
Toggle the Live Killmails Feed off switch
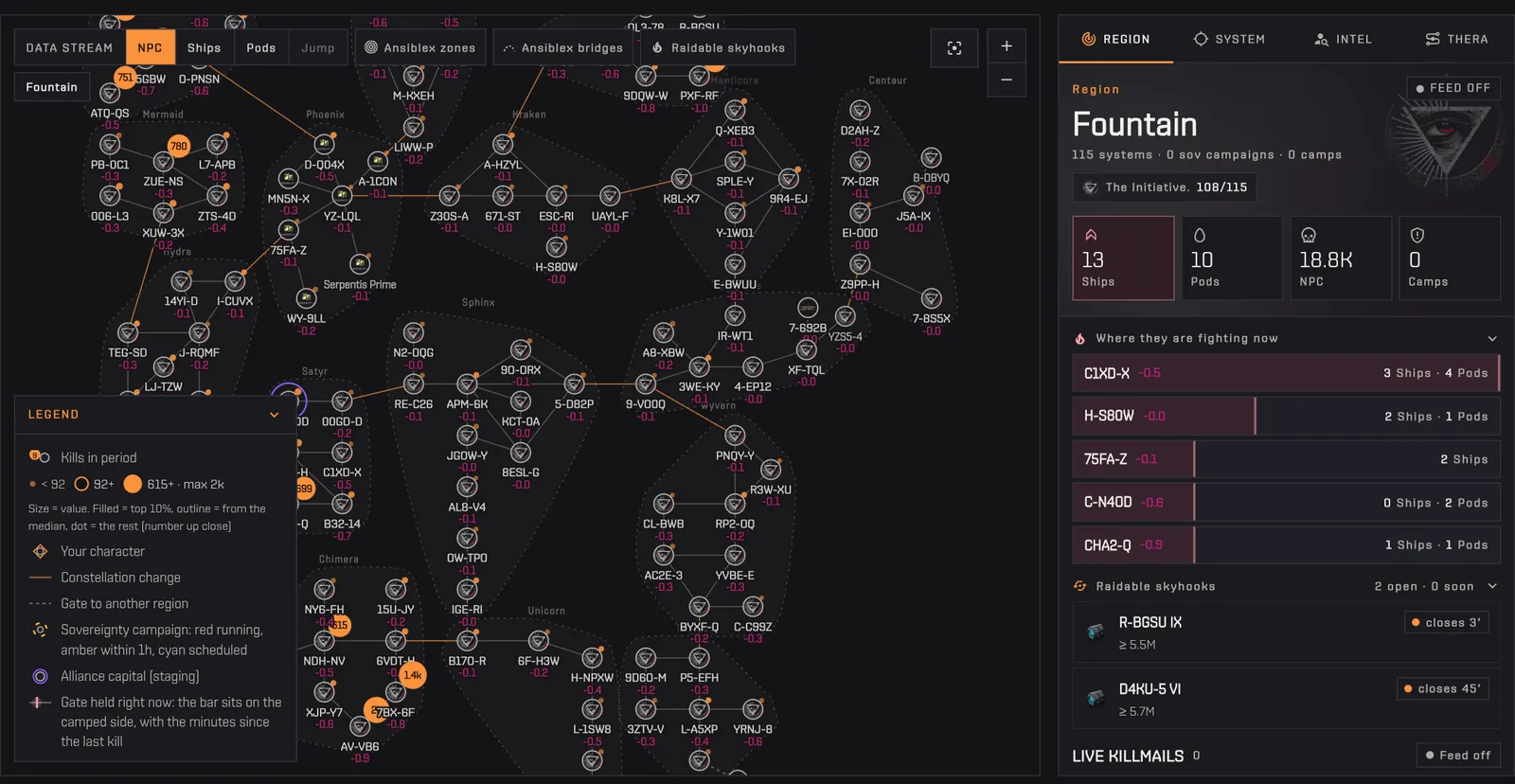1458,756
